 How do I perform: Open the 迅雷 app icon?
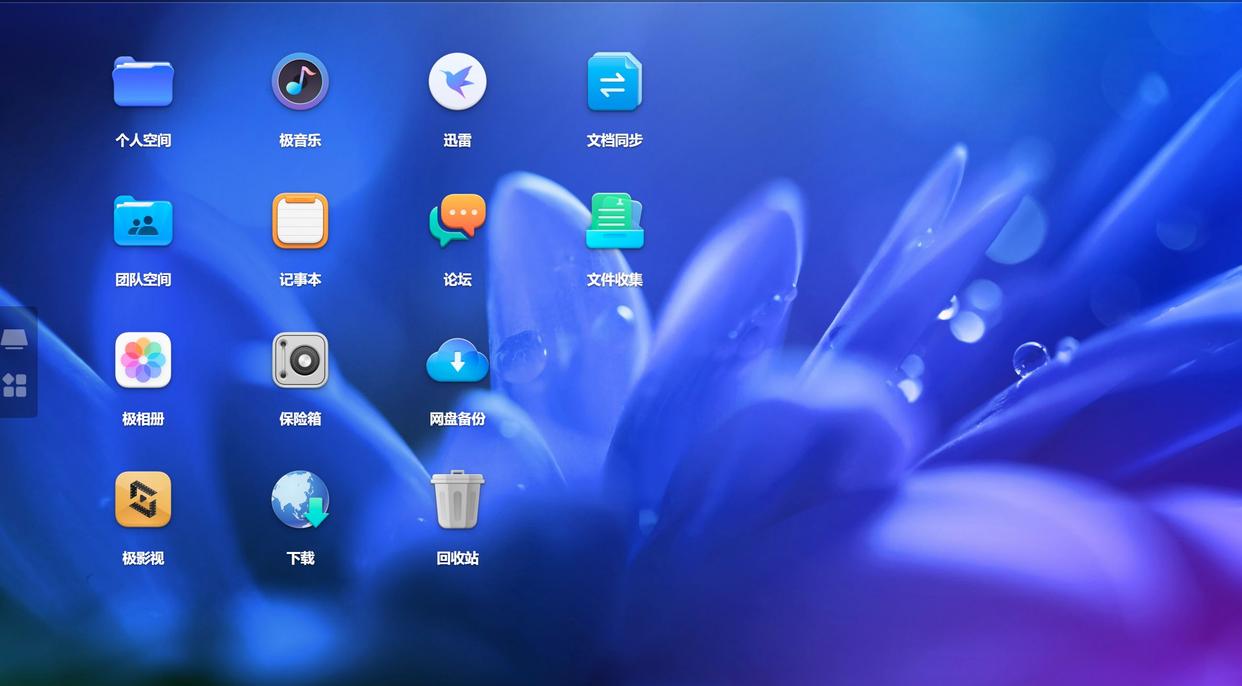[457, 81]
